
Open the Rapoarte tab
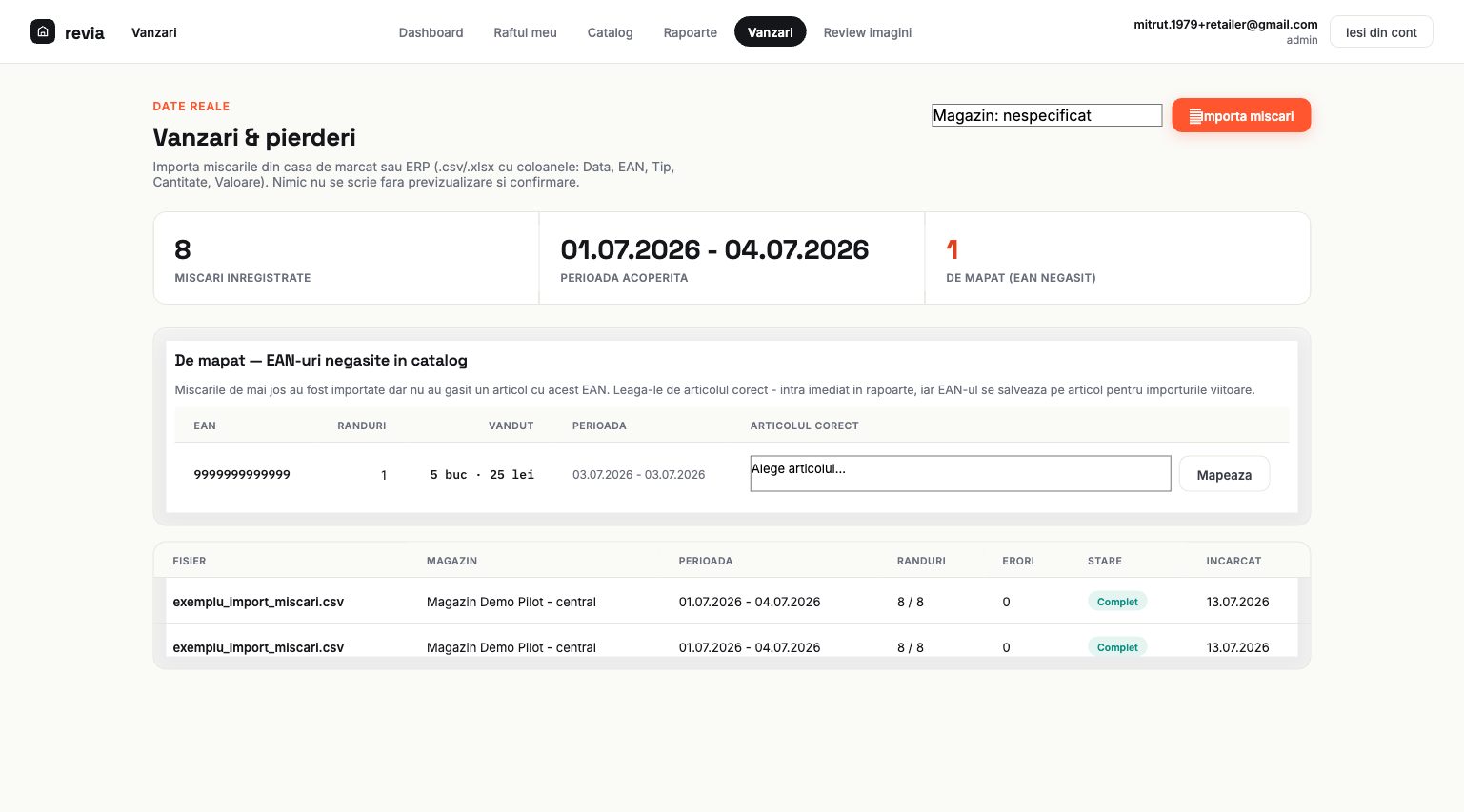pyautogui.click(x=690, y=32)
